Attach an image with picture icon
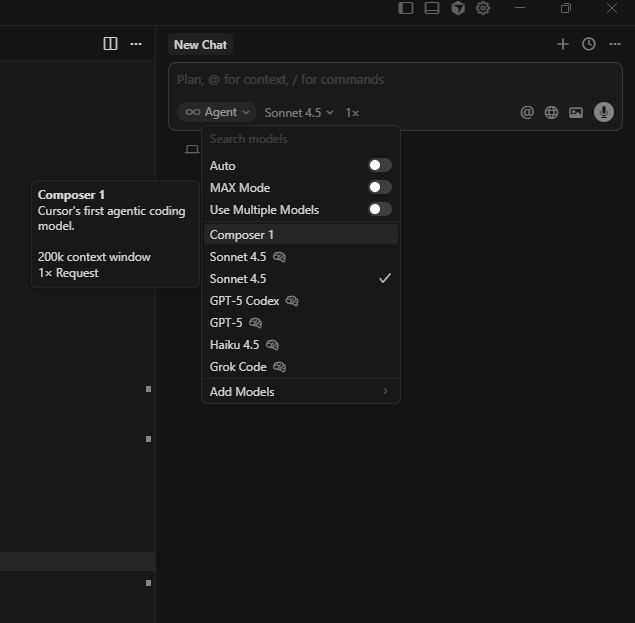Viewport: 635px width, 623px height. [576, 112]
